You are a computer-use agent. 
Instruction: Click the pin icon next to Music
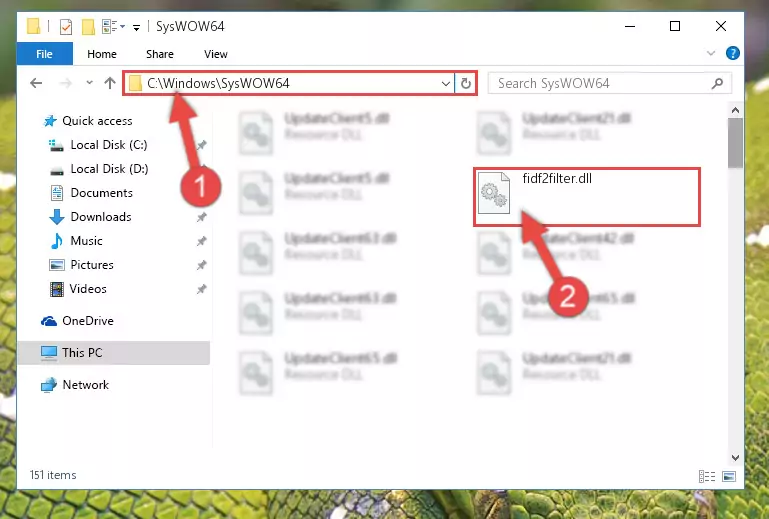click(201, 241)
